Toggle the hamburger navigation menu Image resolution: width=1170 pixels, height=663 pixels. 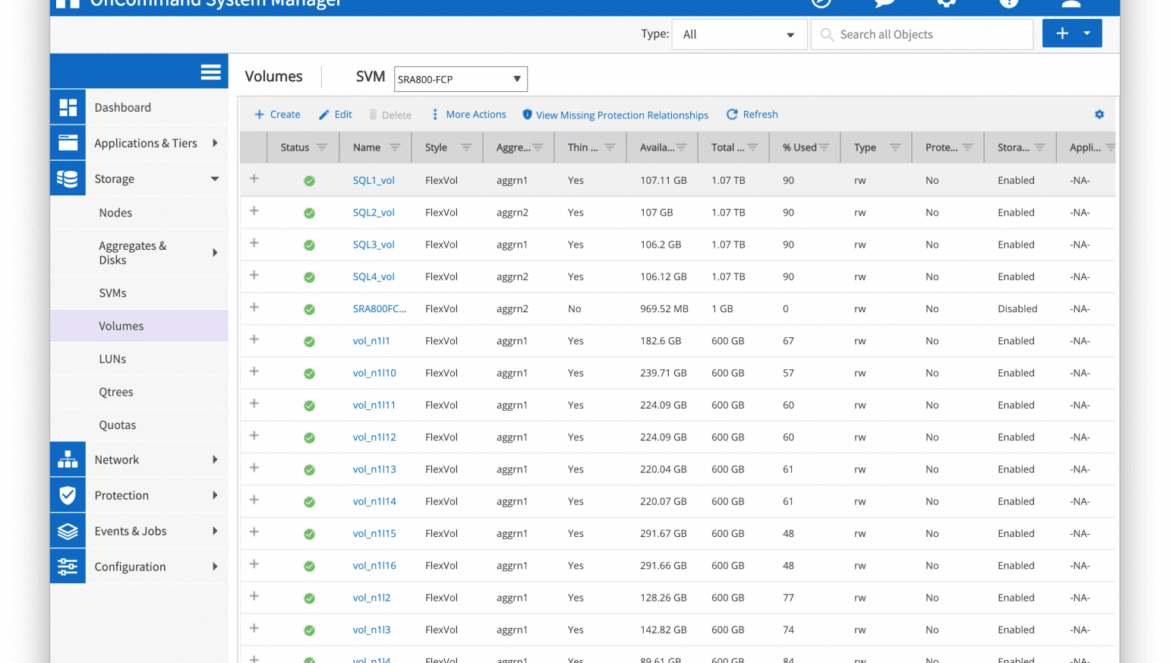[210, 72]
